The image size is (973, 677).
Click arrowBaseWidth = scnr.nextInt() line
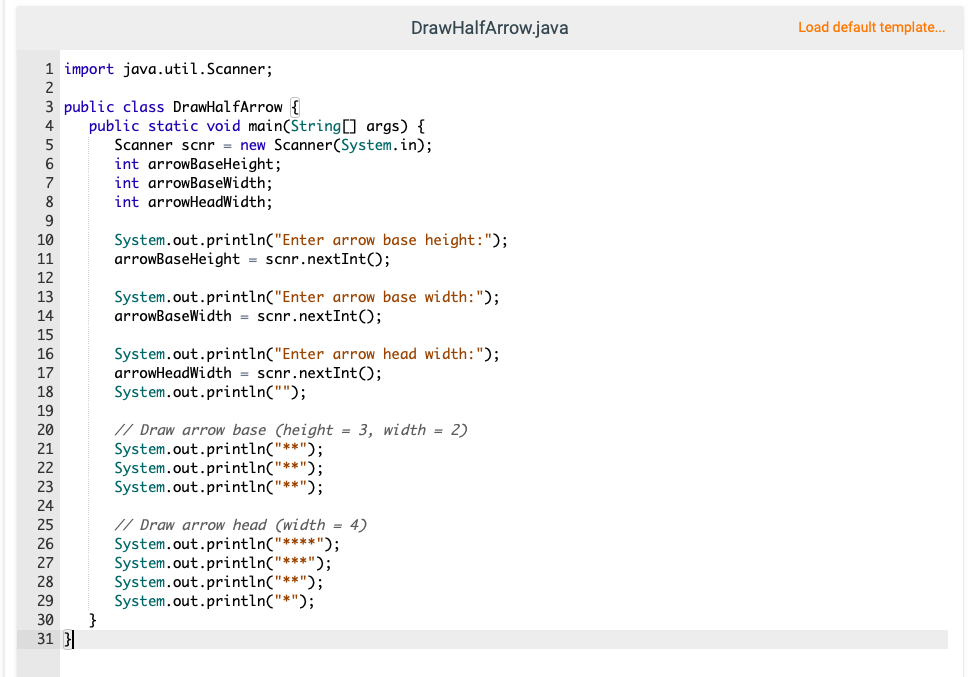248,316
